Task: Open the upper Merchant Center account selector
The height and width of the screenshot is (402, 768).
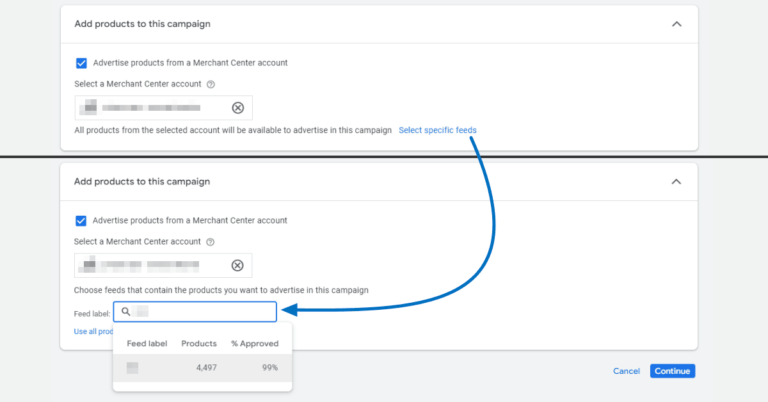Action: [164, 108]
